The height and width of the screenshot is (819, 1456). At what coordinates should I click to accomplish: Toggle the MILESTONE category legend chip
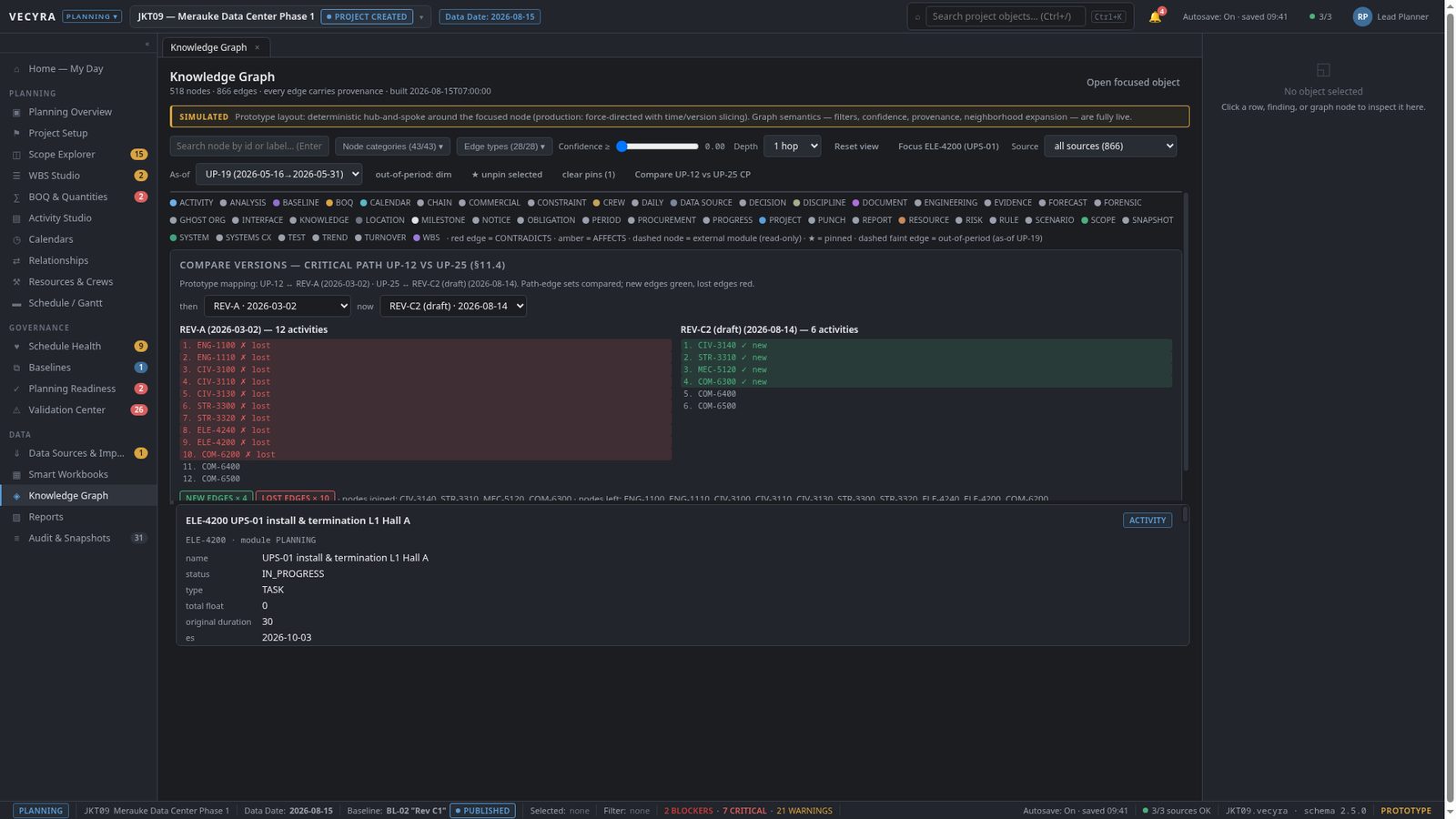pos(439,220)
